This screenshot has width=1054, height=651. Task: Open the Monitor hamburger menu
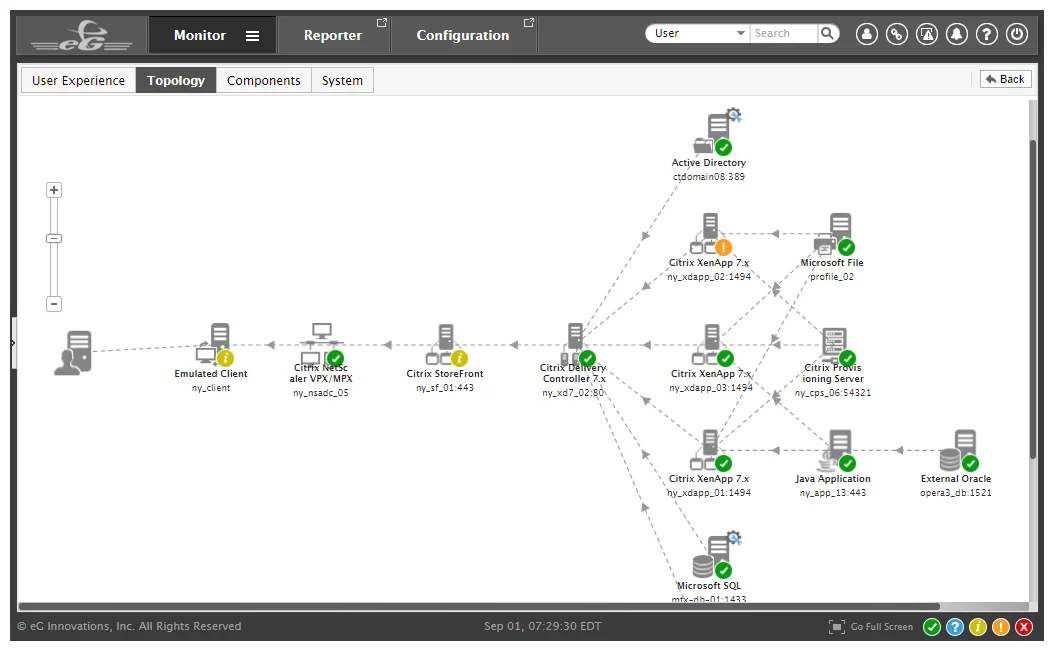click(x=252, y=36)
